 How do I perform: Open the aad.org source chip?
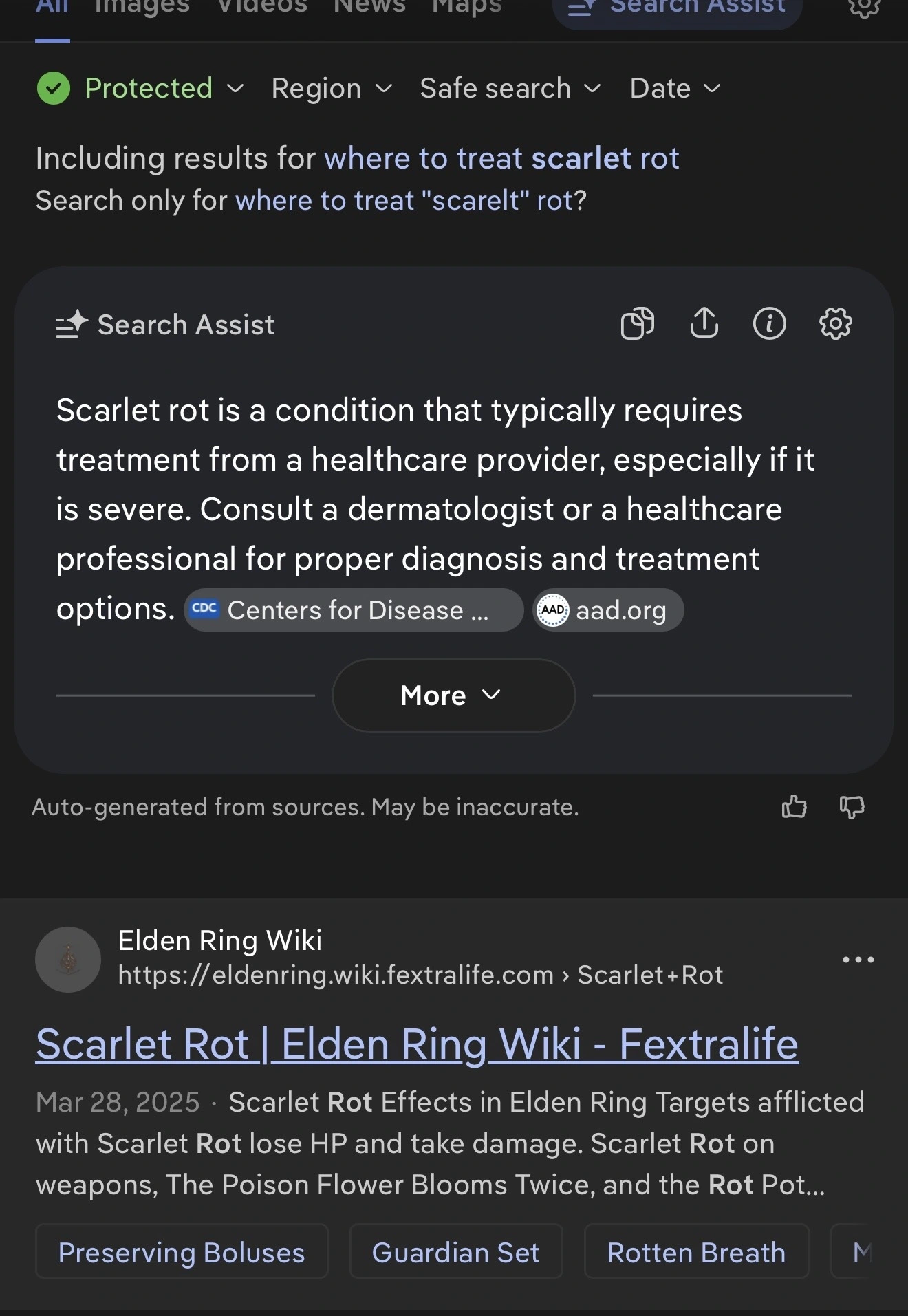(x=608, y=610)
